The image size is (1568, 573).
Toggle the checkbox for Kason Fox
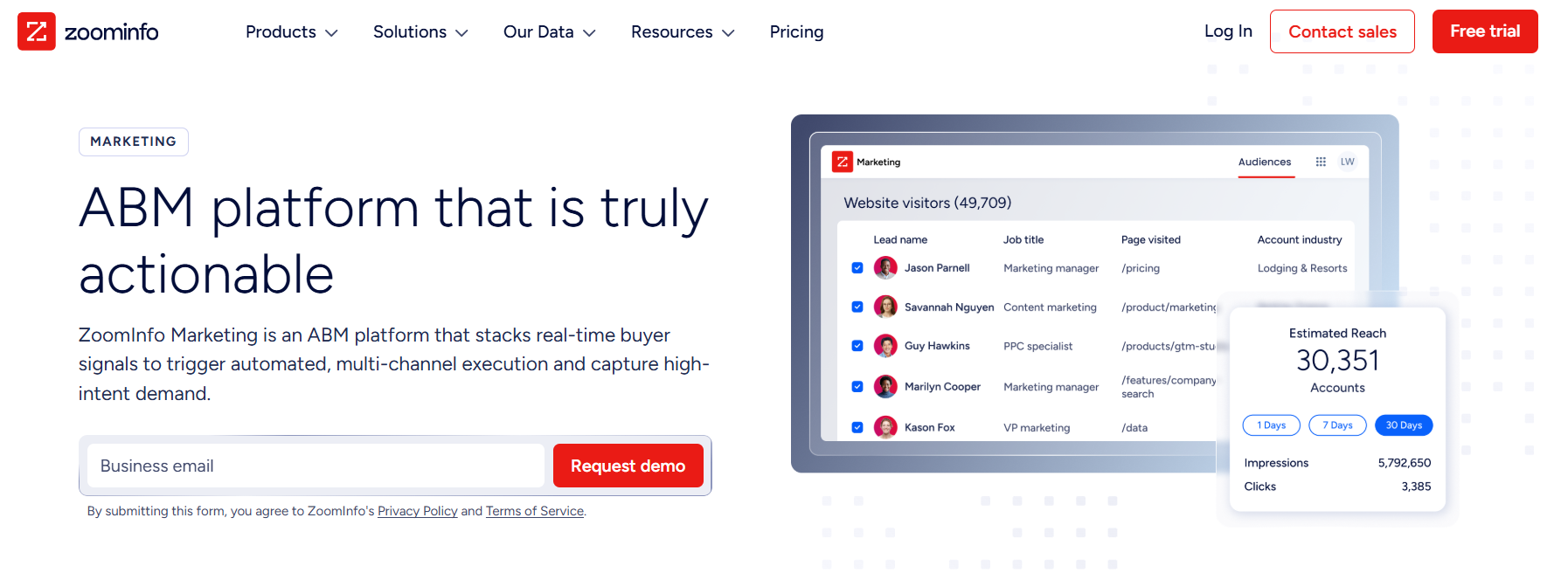tap(857, 427)
